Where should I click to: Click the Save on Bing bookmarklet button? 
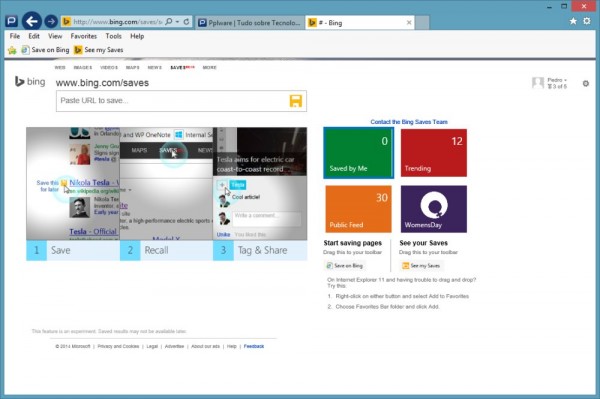pos(344,265)
